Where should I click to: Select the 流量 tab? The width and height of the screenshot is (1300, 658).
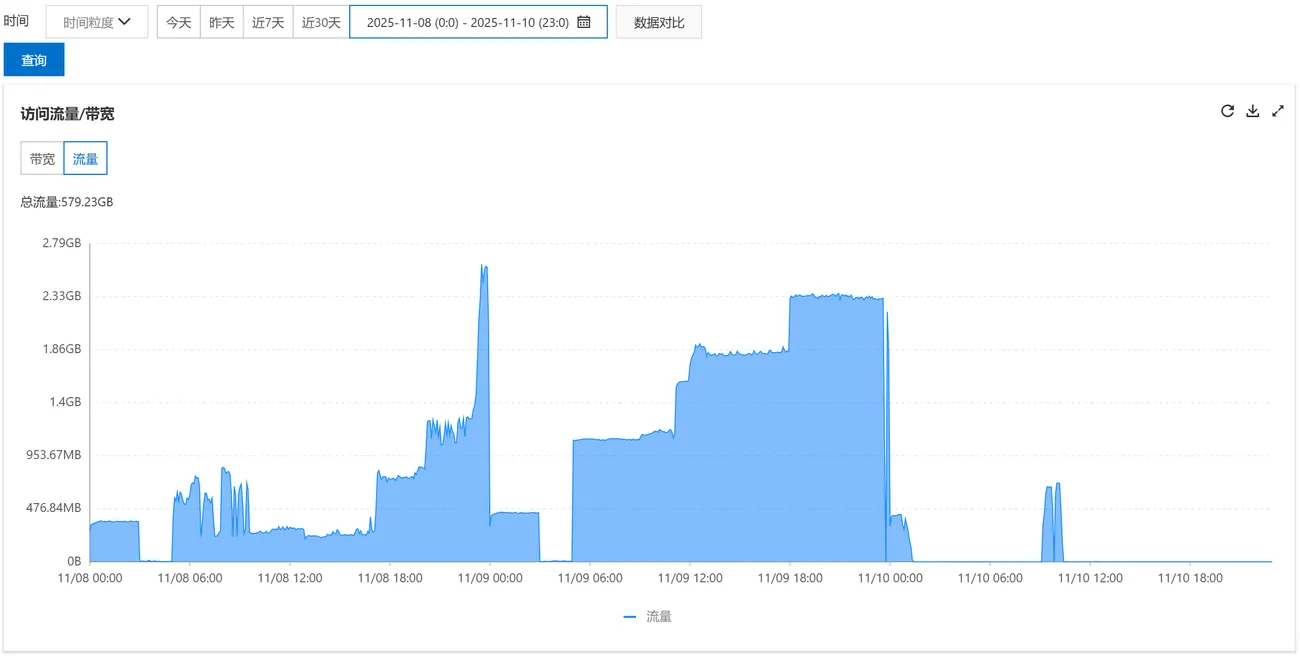(85, 158)
